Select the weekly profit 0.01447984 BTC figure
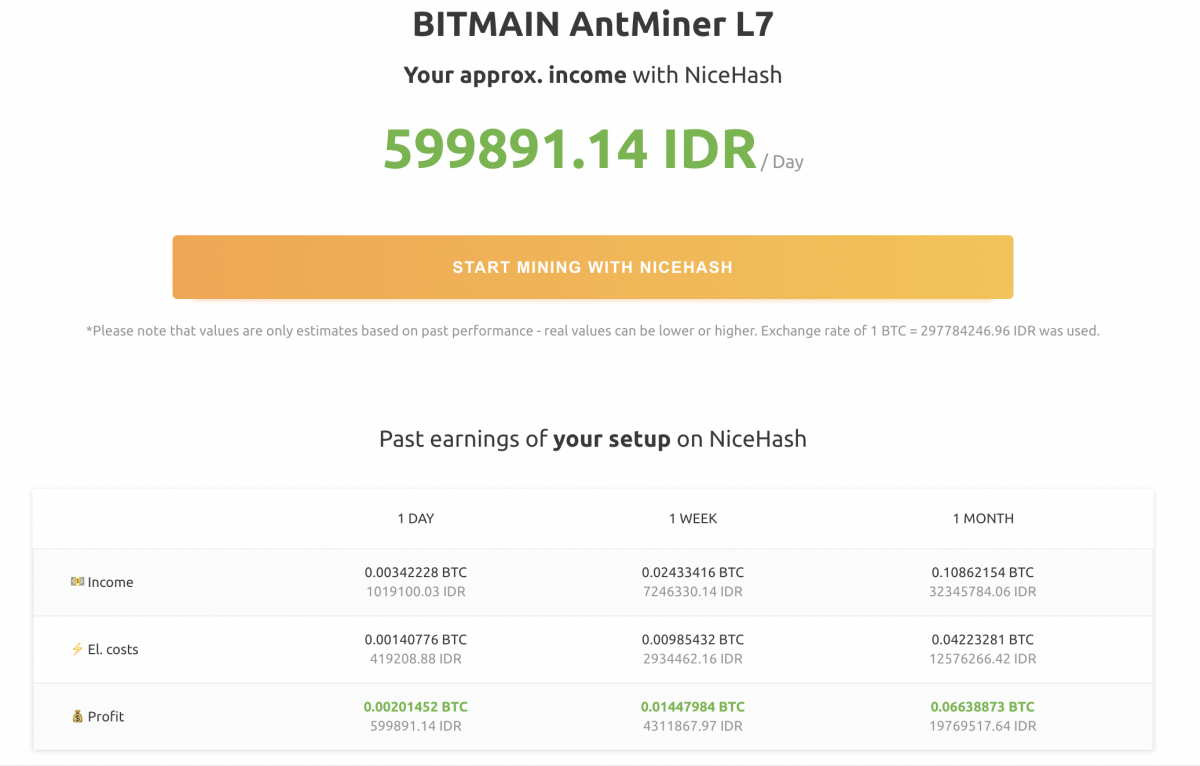The height and width of the screenshot is (766, 1200). coord(693,706)
